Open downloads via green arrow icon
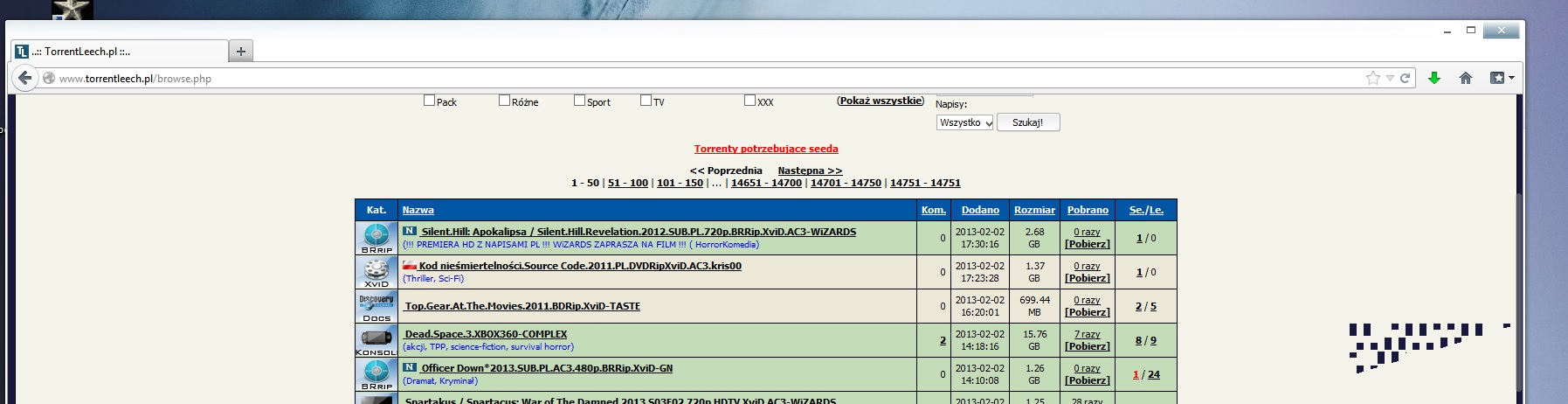Image resolution: width=1568 pixels, height=404 pixels. pos(1433,78)
